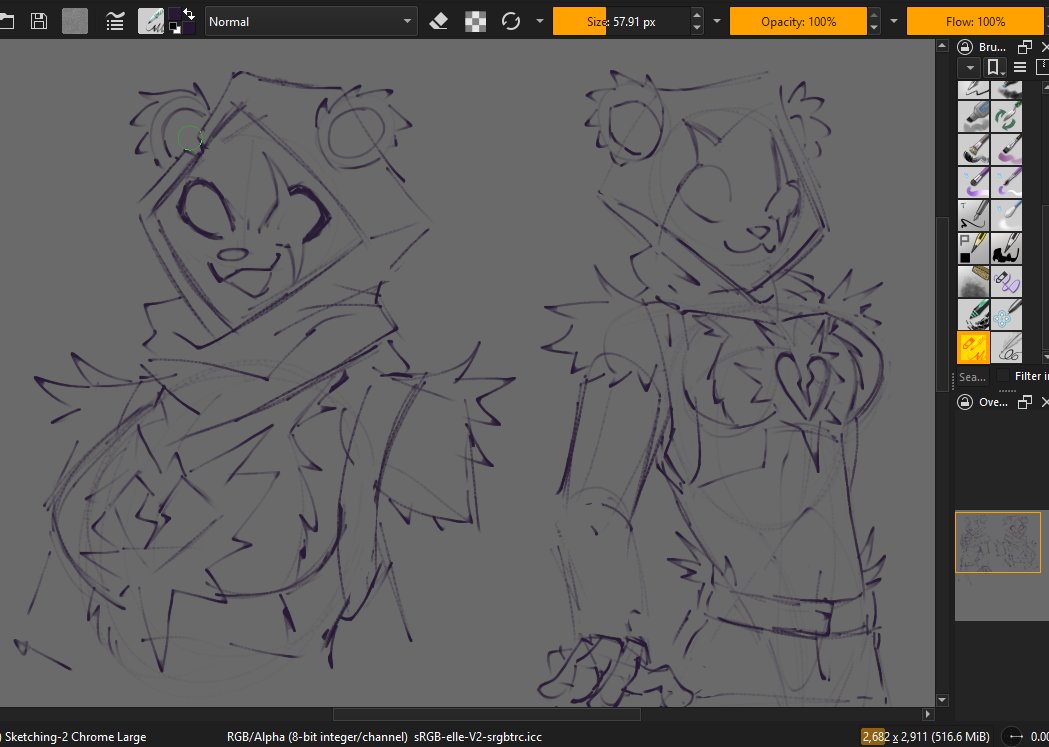Click the Flow 100% slider
Image resolution: width=1049 pixels, height=747 pixels.
(975, 21)
